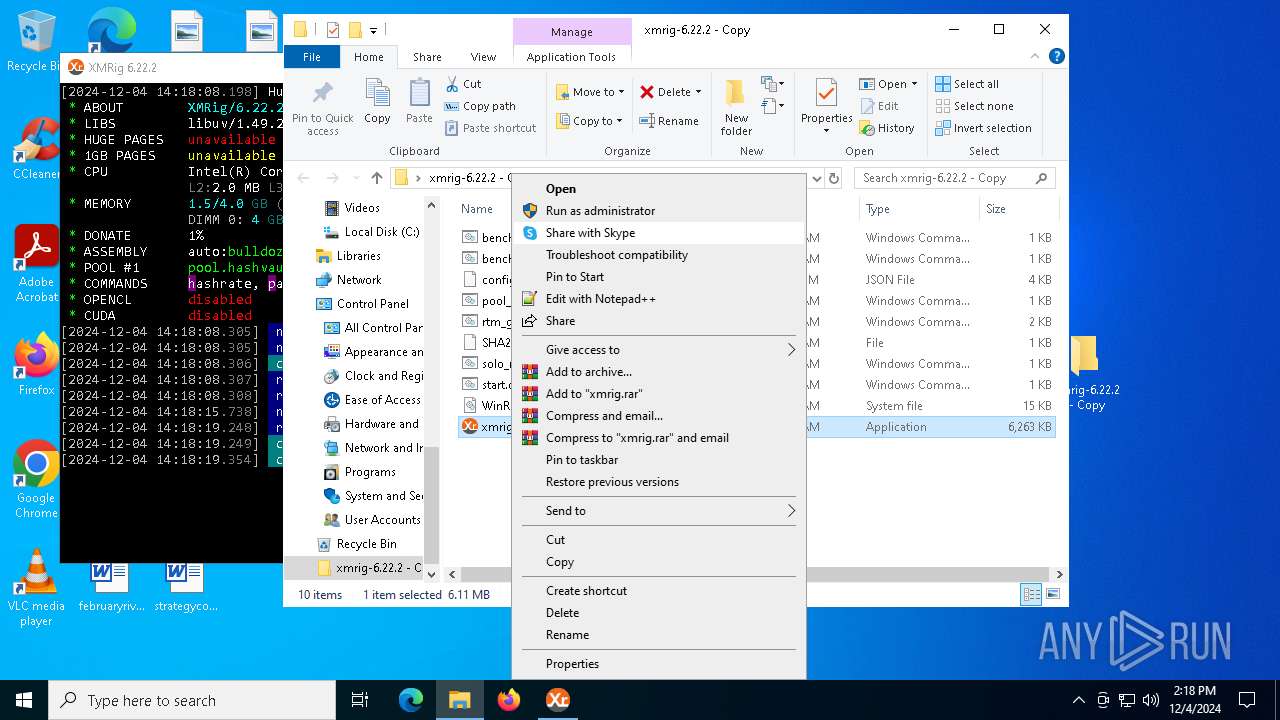Open the Copy to dropdown

point(590,121)
